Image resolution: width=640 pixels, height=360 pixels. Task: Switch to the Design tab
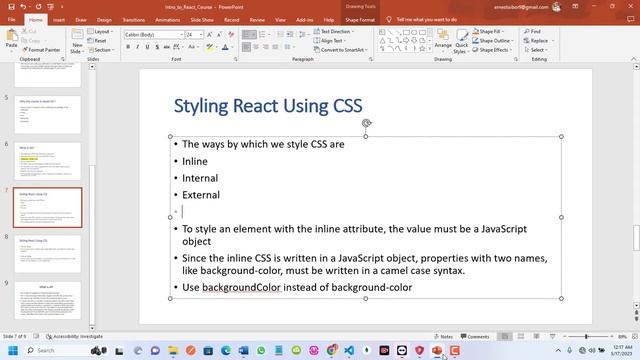tap(104, 20)
